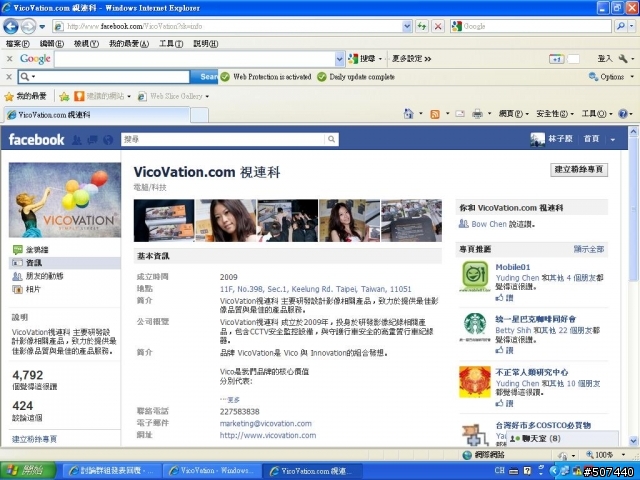Click Facebook friend requests icon

tap(77, 140)
